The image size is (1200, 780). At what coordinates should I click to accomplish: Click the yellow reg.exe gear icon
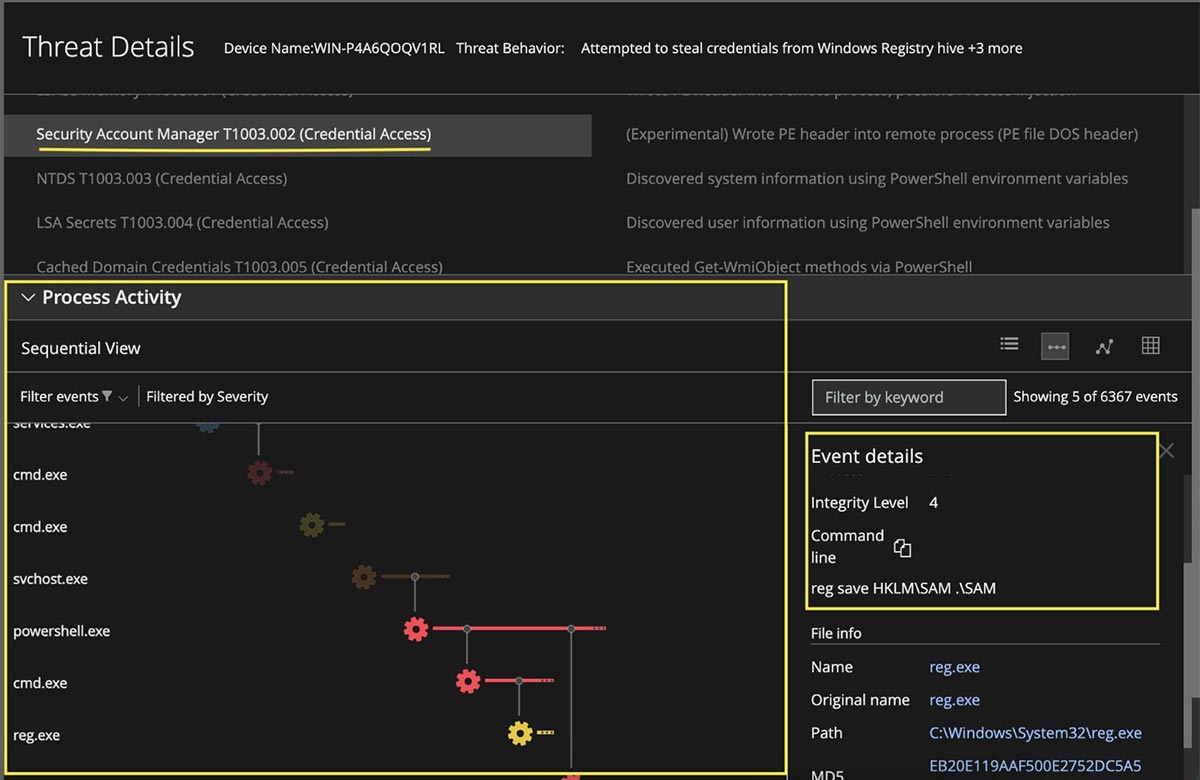[520, 733]
